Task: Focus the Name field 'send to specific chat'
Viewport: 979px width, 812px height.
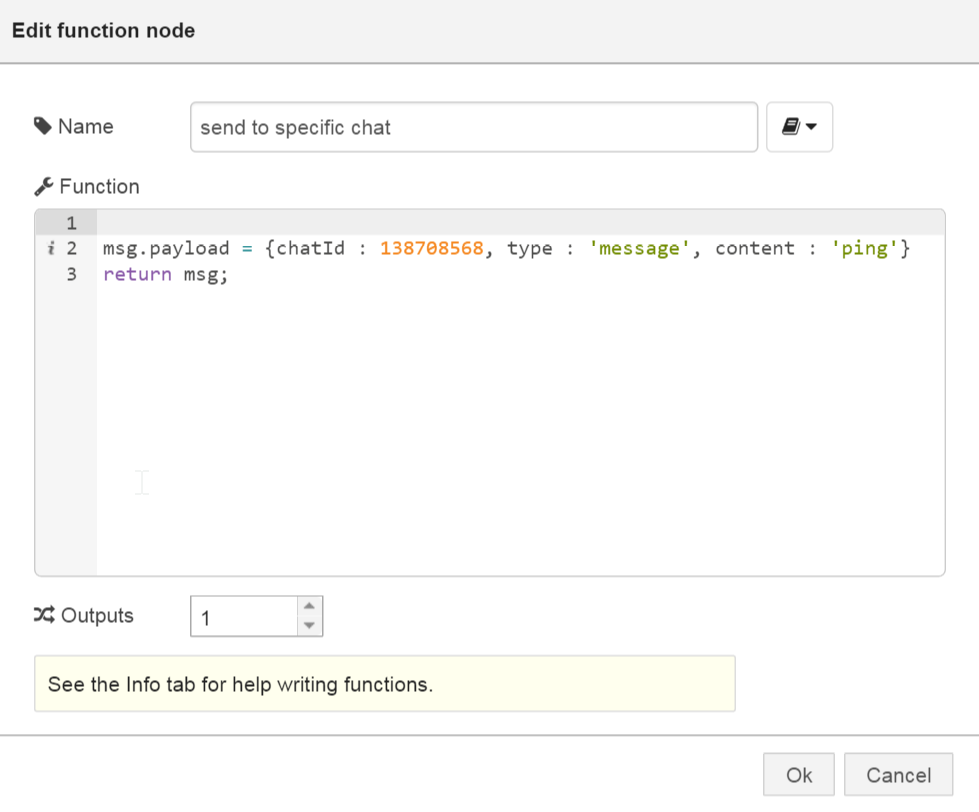Action: tap(473, 127)
